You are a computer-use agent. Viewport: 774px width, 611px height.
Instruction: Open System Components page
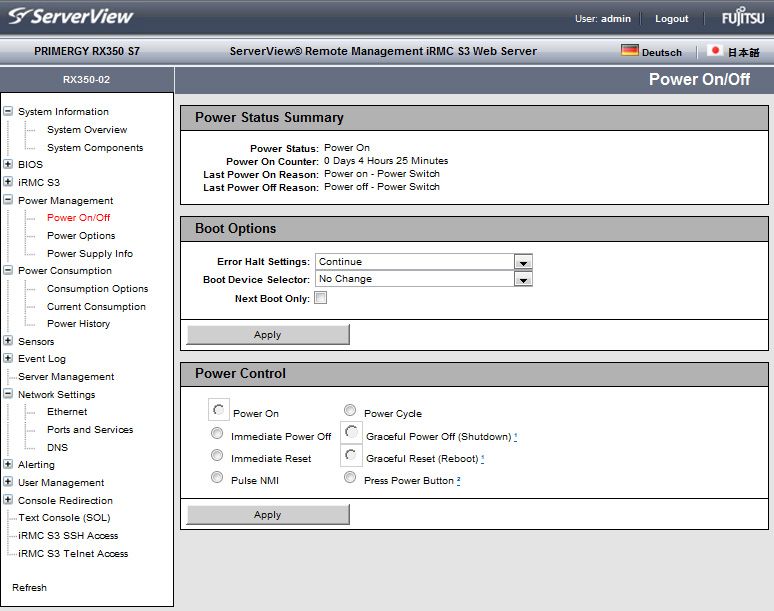(95, 148)
